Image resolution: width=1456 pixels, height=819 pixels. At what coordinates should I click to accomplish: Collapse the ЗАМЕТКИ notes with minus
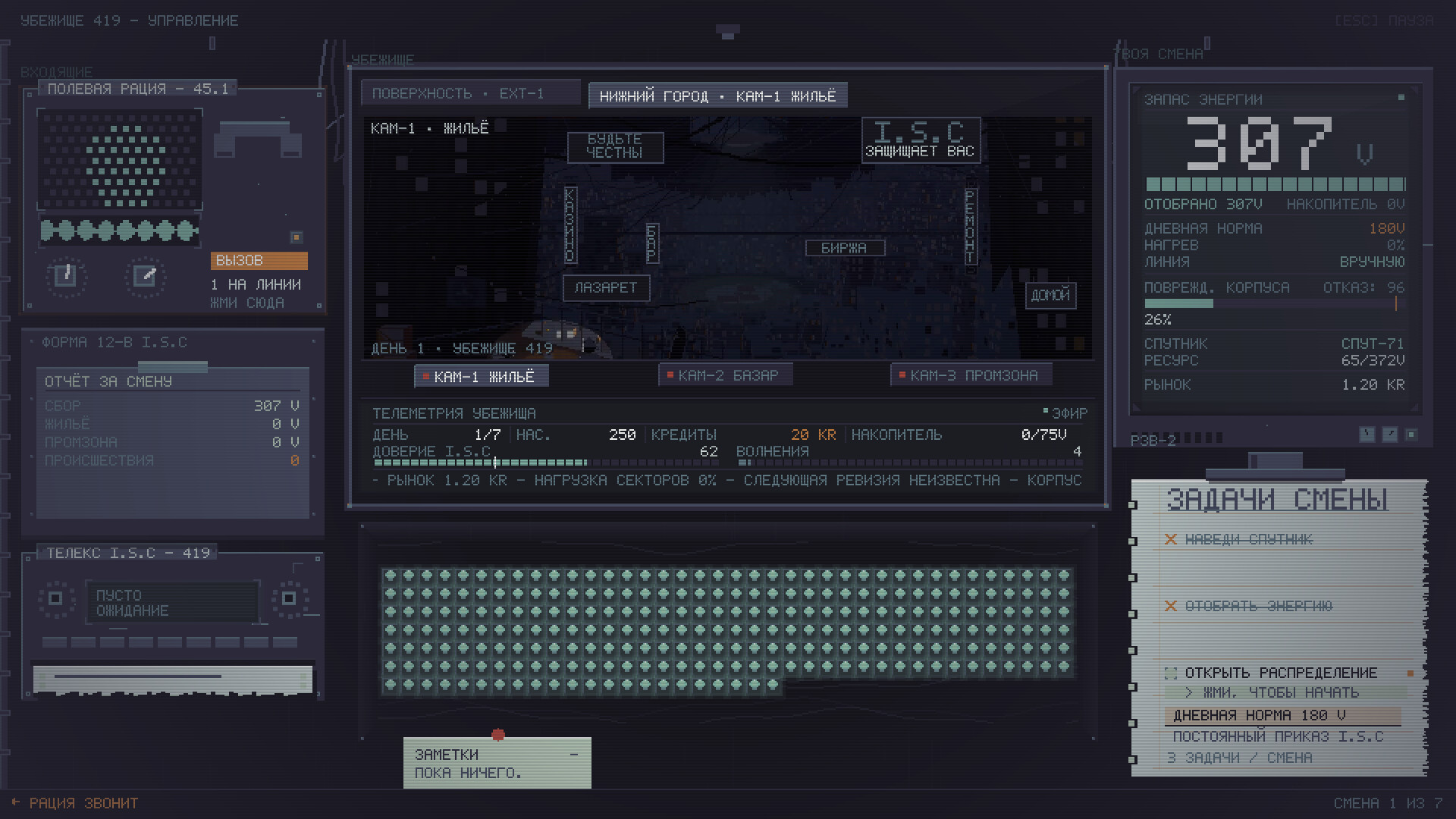(x=574, y=755)
